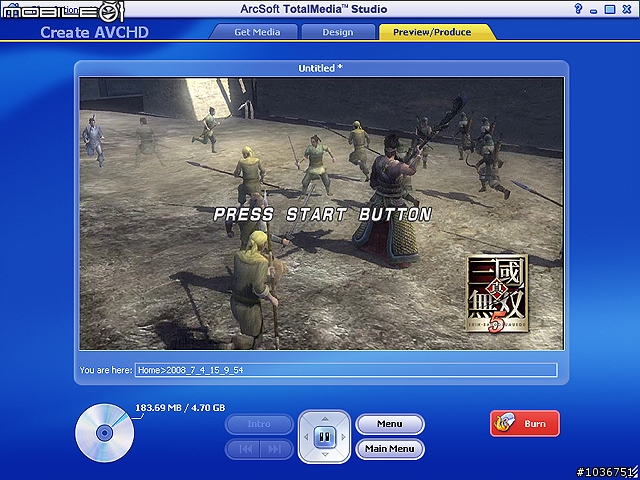Click the video preview area

322,213
